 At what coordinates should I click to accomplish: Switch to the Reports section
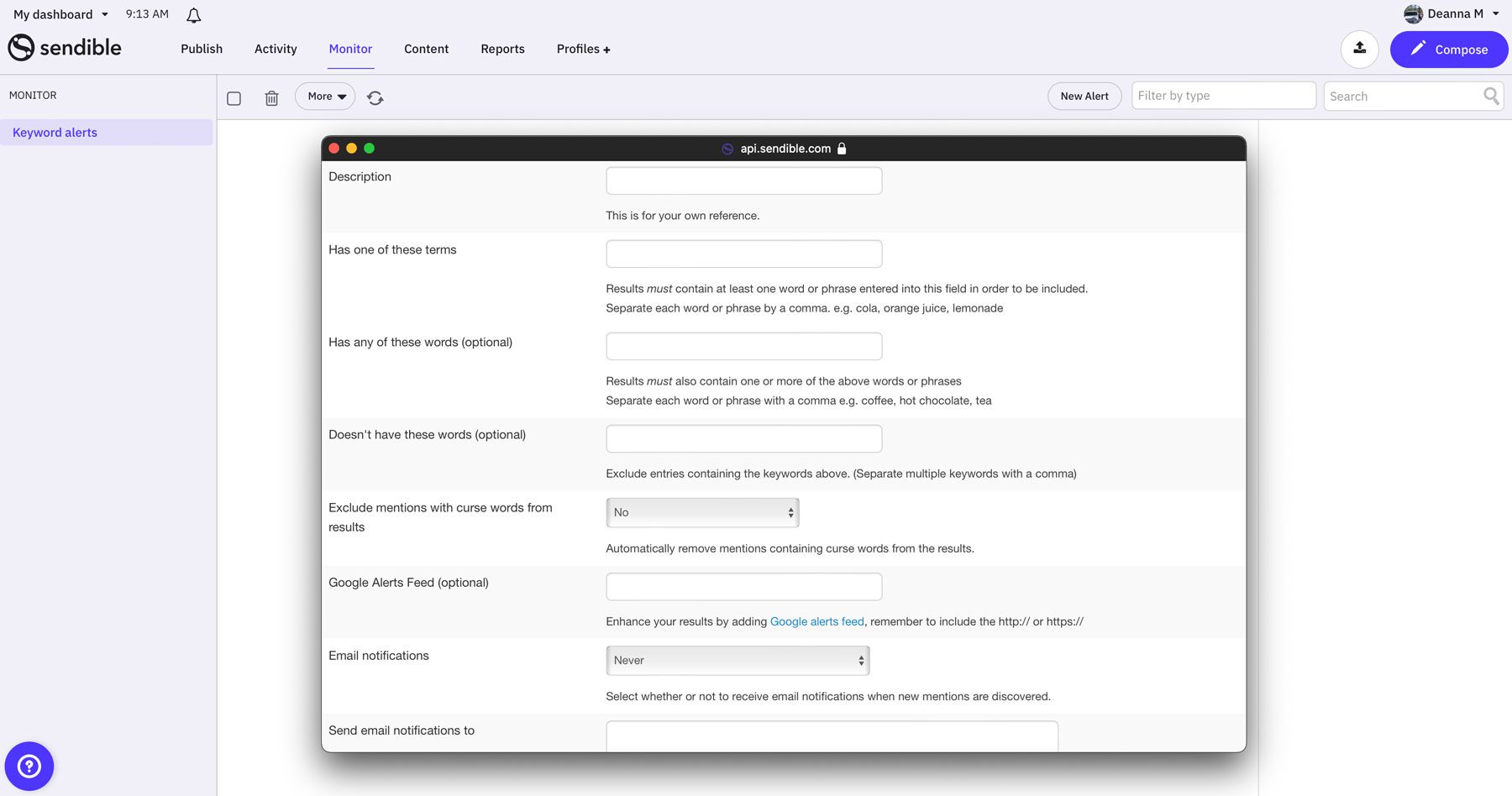tap(502, 49)
